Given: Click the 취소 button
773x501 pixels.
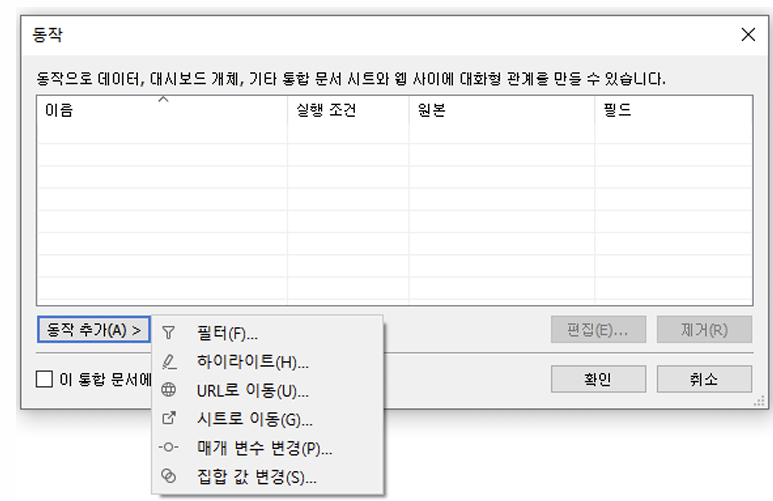Looking at the screenshot, I should click(x=704, y=379).
